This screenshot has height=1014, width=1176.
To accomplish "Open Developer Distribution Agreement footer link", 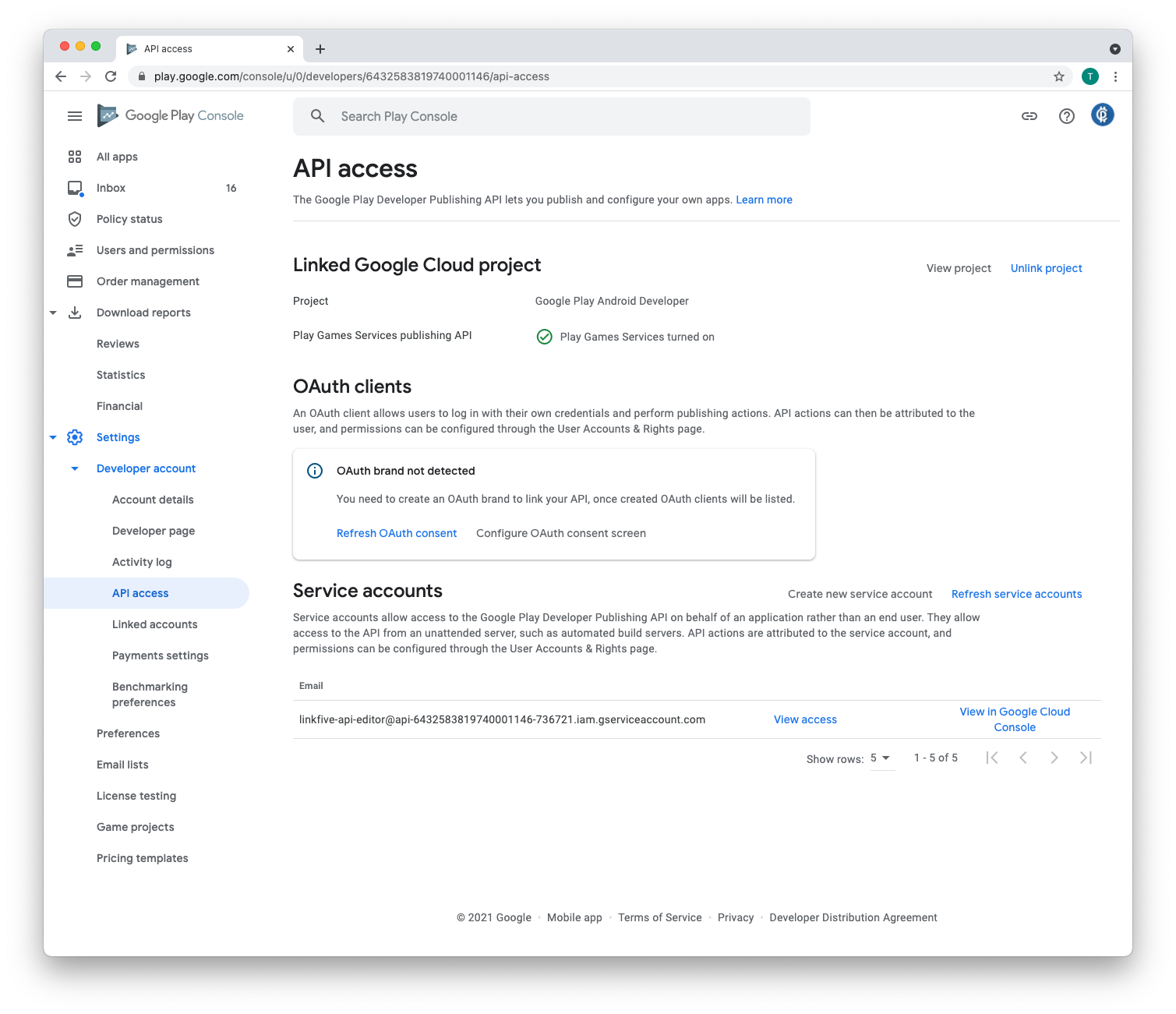I will click(853, 917).
